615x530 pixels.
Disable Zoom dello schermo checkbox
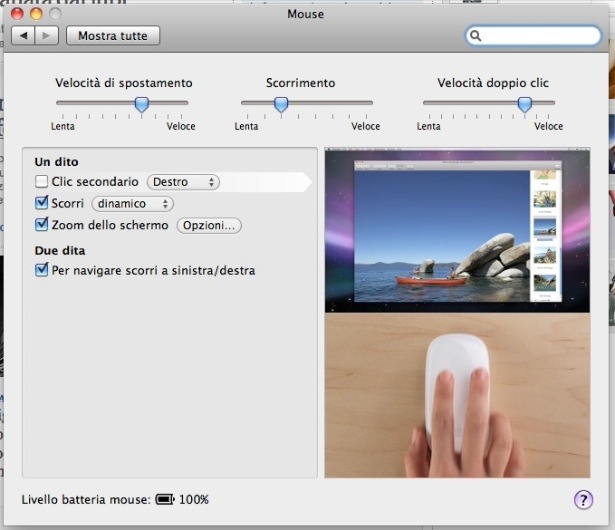(x=42, y=225)
